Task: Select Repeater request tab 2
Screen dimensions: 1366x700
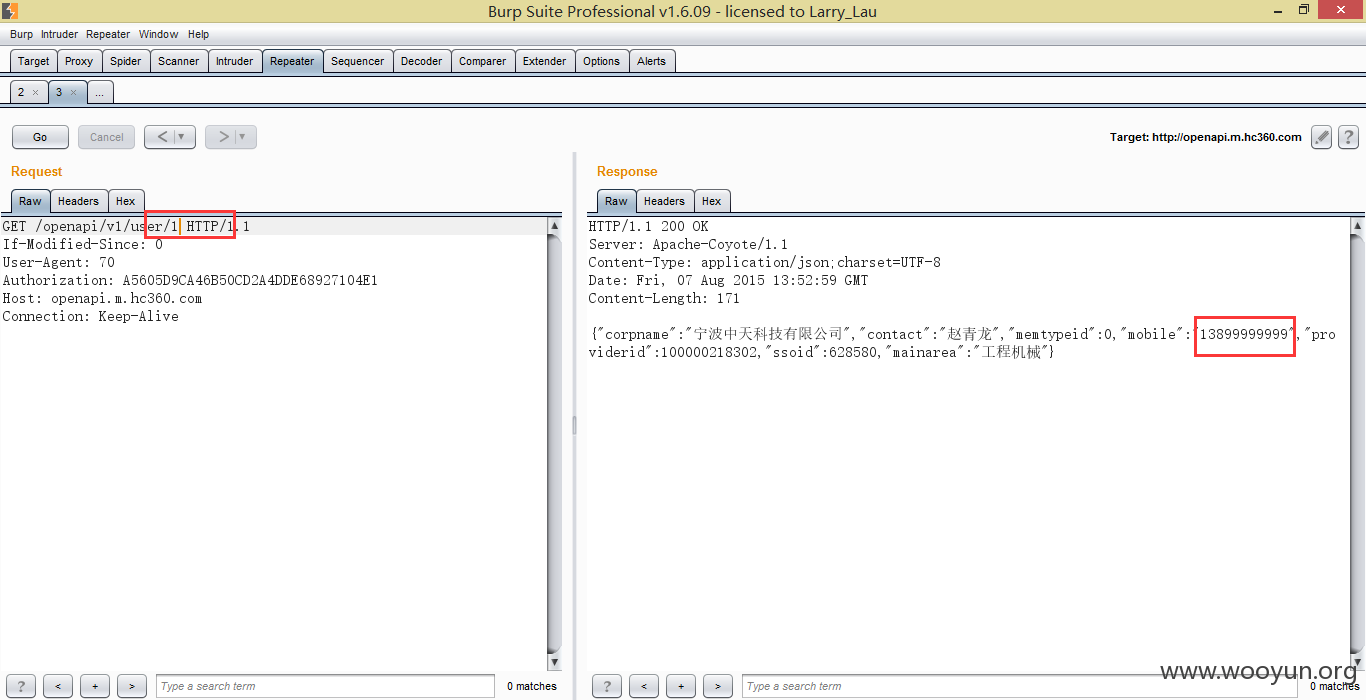Action: [21, 92]
